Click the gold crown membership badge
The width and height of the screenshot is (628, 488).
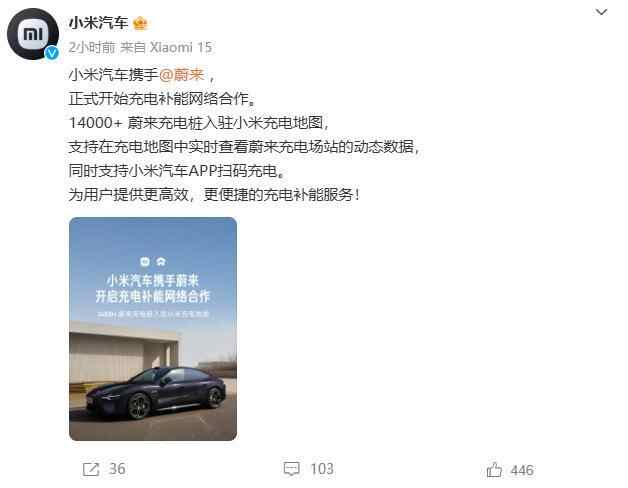click(x=140, y=23)
